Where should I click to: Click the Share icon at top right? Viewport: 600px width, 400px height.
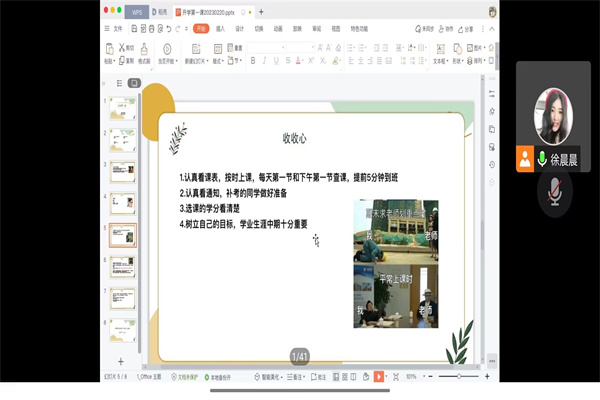coord(465,29)
